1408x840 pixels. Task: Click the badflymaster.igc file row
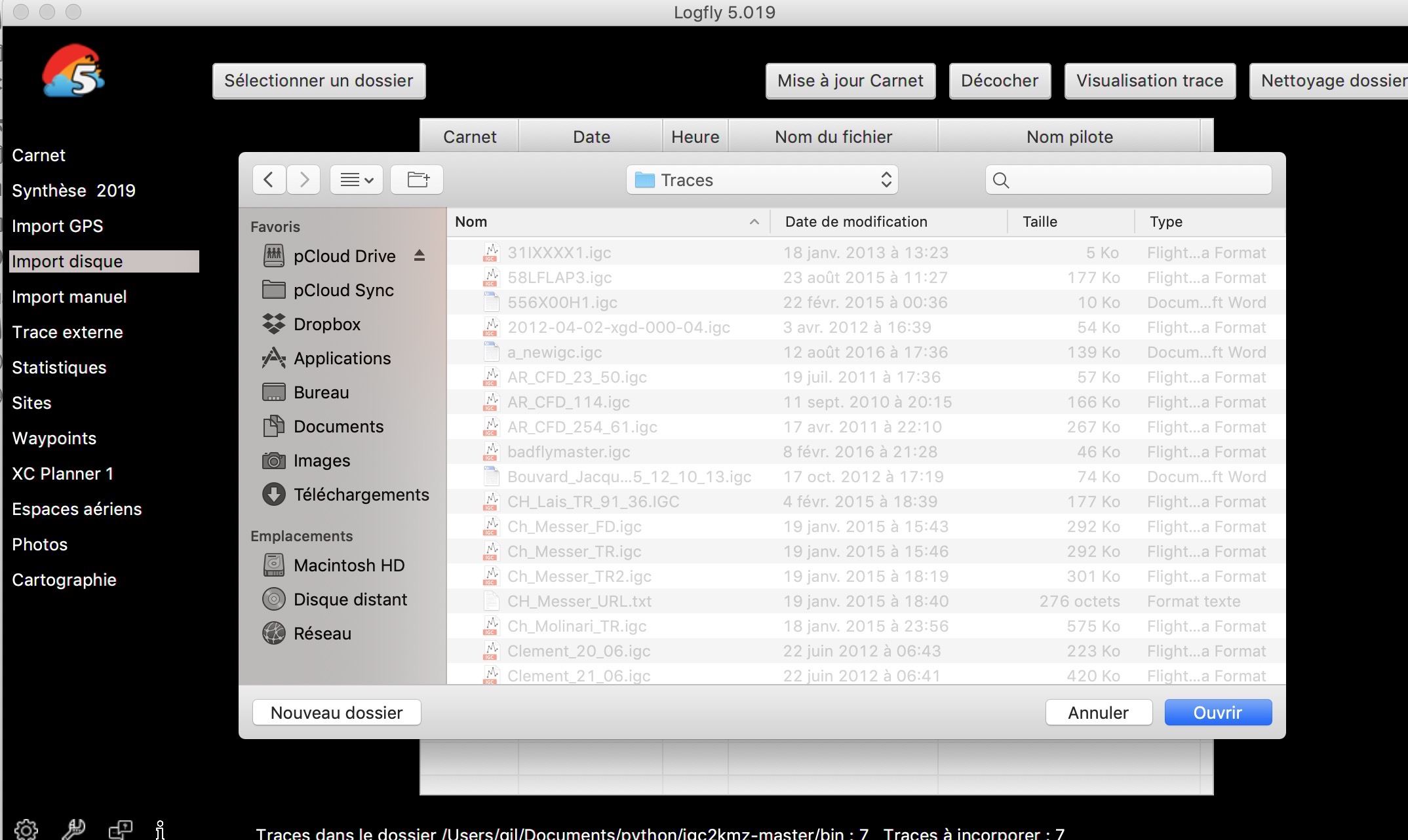(x=866, y=451)
